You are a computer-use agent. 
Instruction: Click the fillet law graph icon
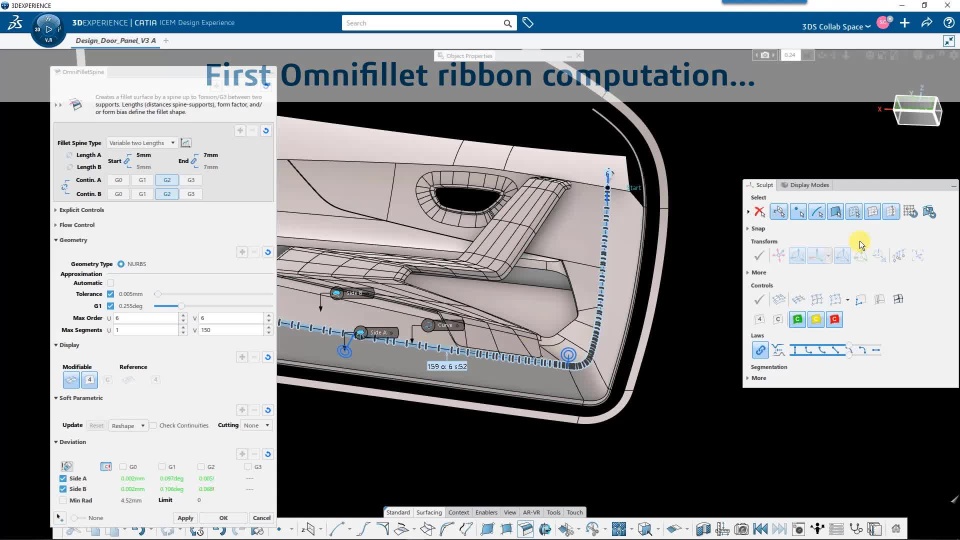tap(186, 143)
